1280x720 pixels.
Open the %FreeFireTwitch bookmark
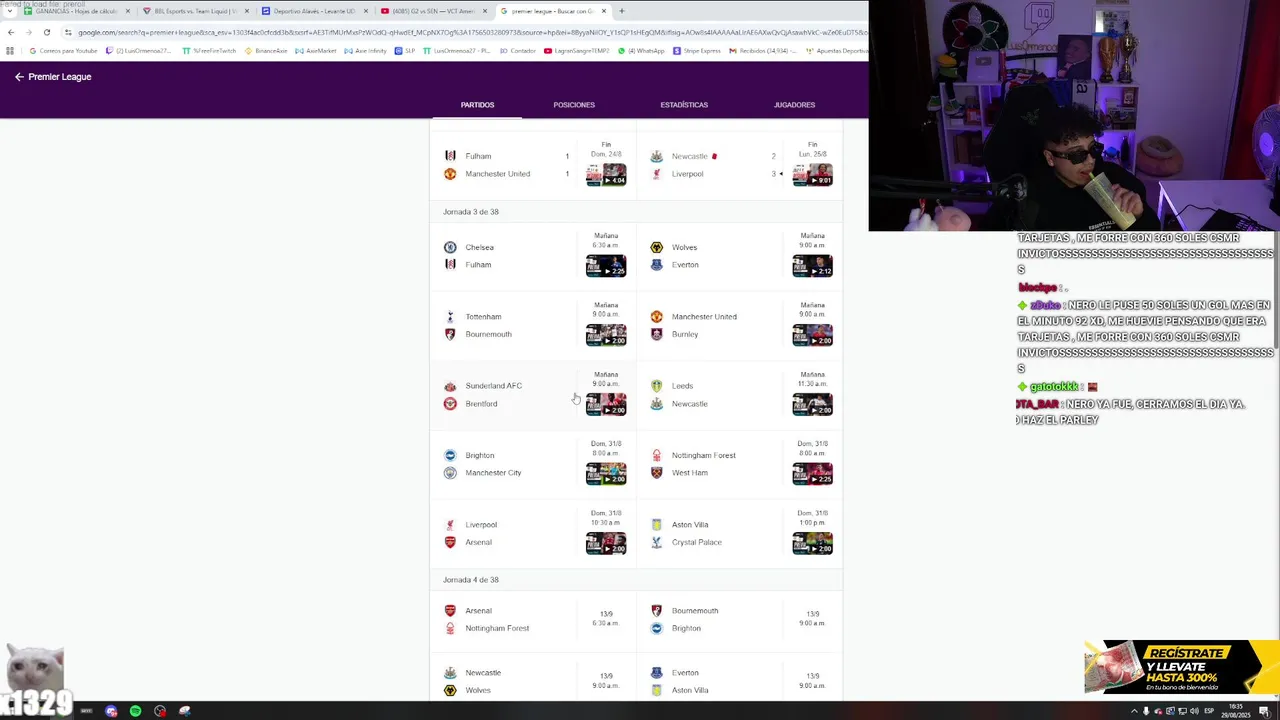coord(209,51)
